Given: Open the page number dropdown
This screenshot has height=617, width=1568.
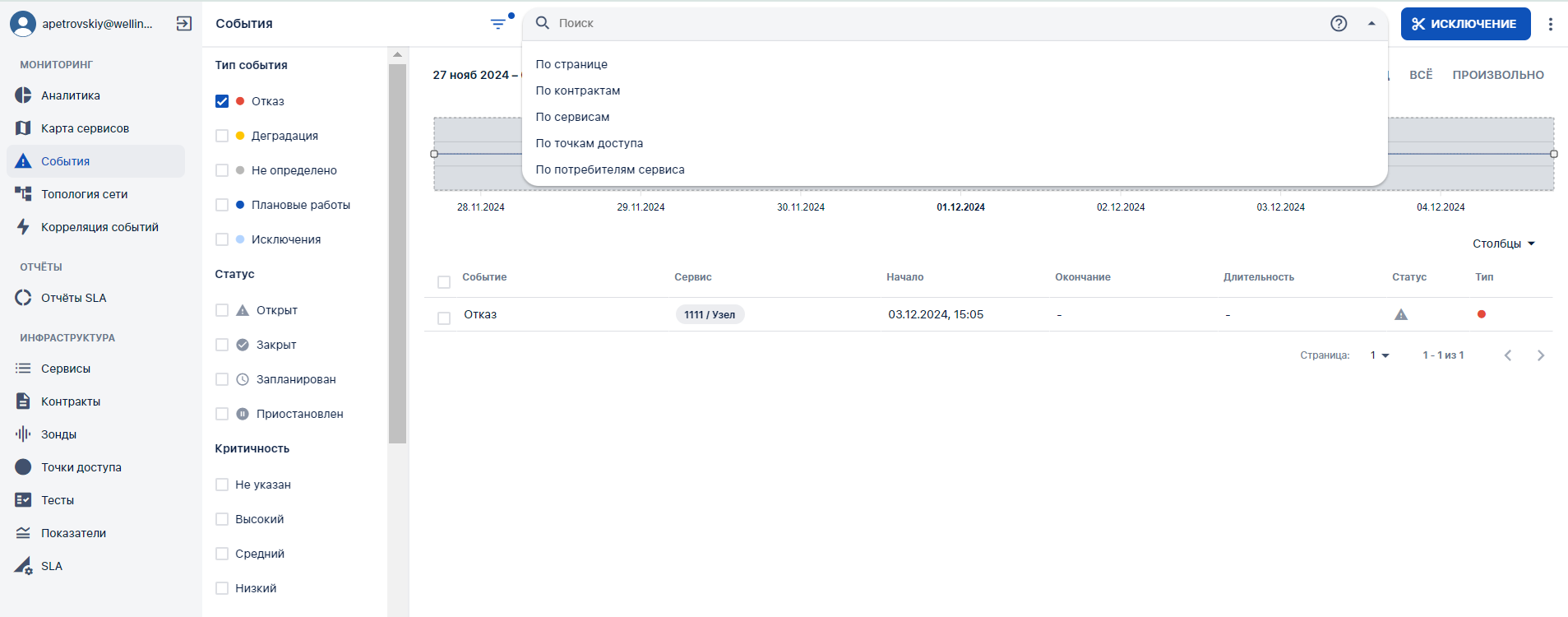Looking at the screenshot, I should pyautogui.click(x=1379, y=355).
